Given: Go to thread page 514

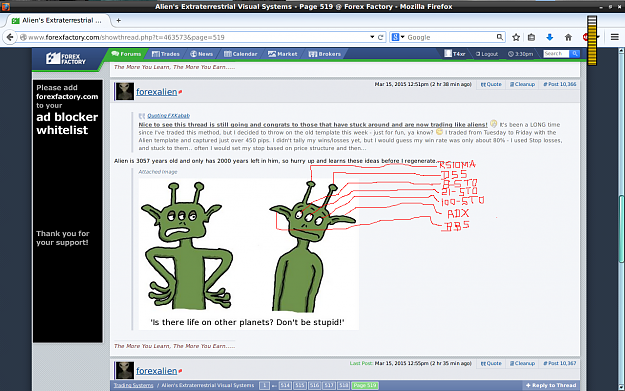Looking at the screenshot, I should pyautogui.click(x=285, y=385).
